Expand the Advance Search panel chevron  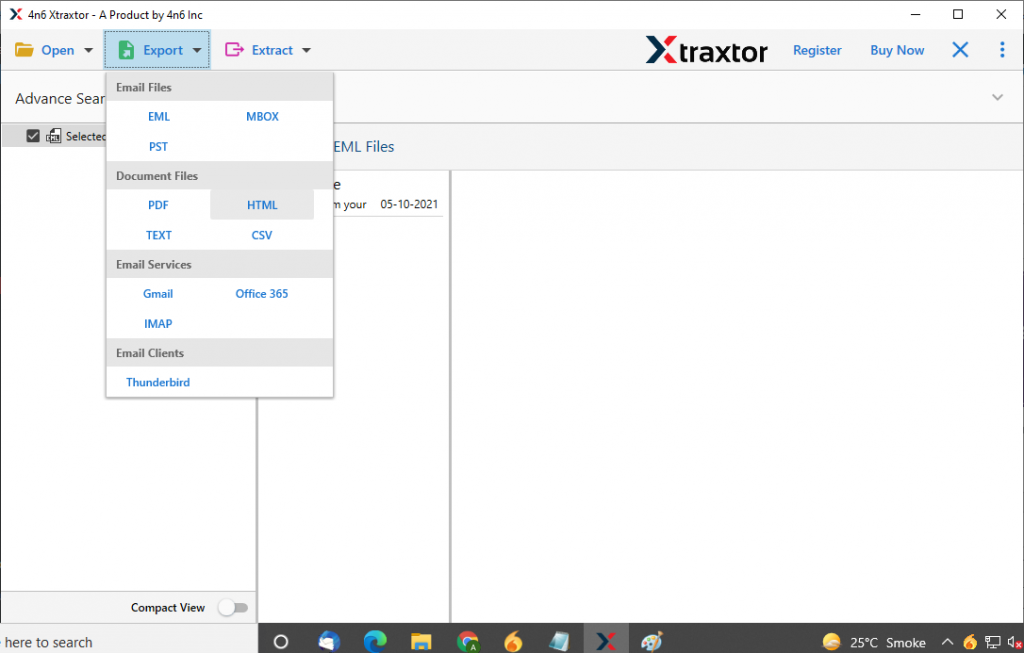tap(997, 97)
